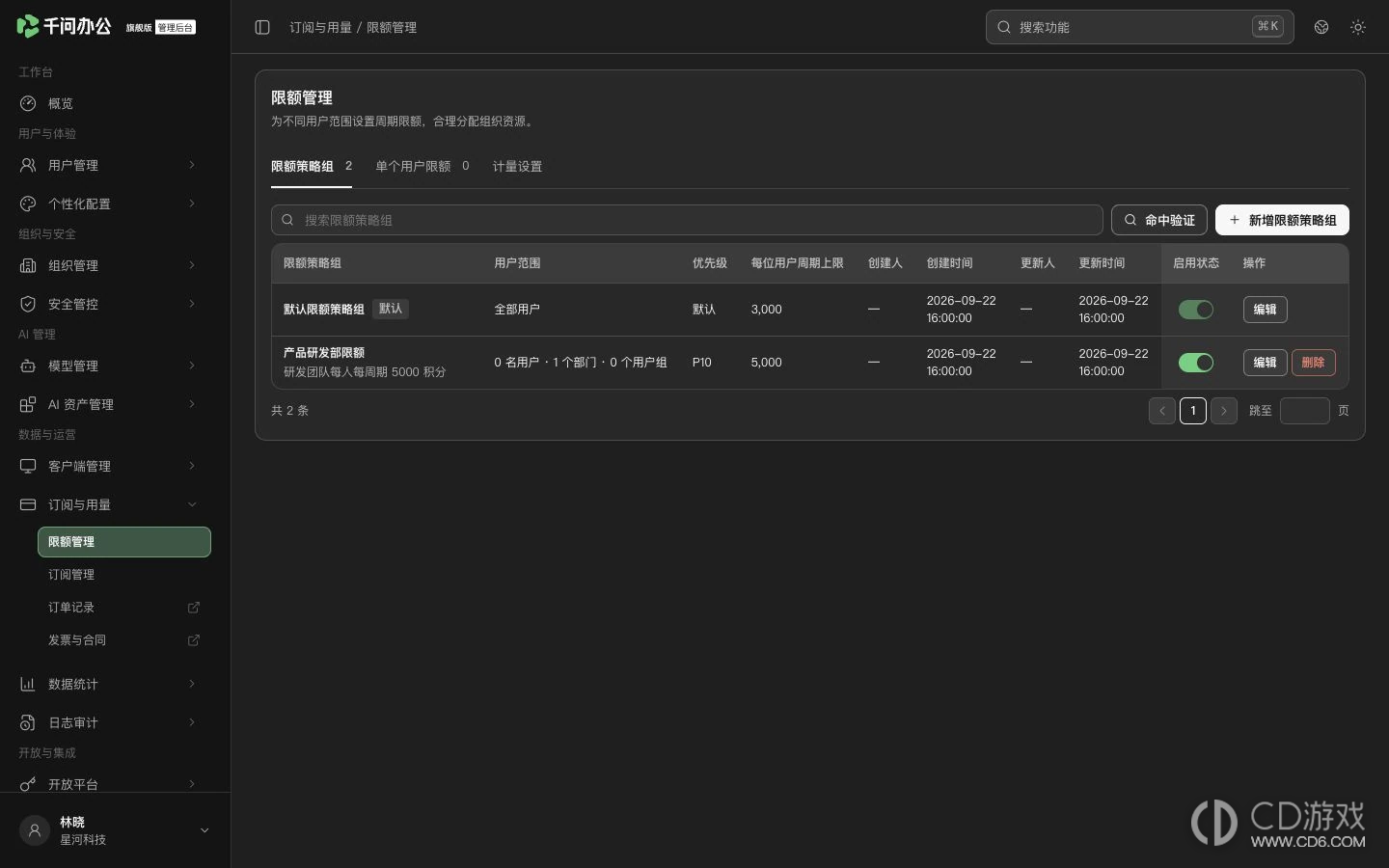
Task: Edit the 默认限额策略组 row
Action: click(1265, 310)
